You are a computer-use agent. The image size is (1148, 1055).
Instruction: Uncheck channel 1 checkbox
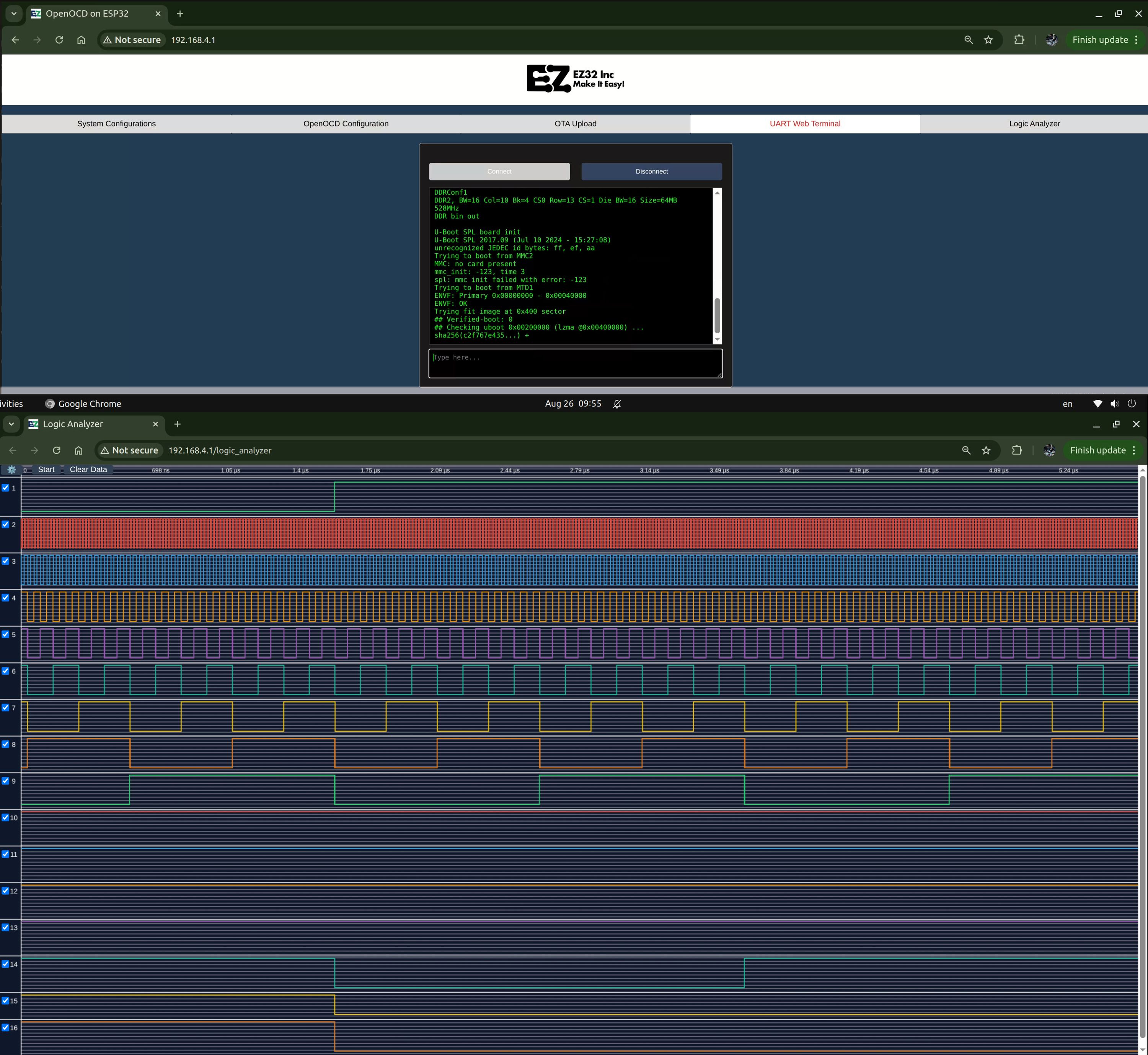(x=6, y=488)
